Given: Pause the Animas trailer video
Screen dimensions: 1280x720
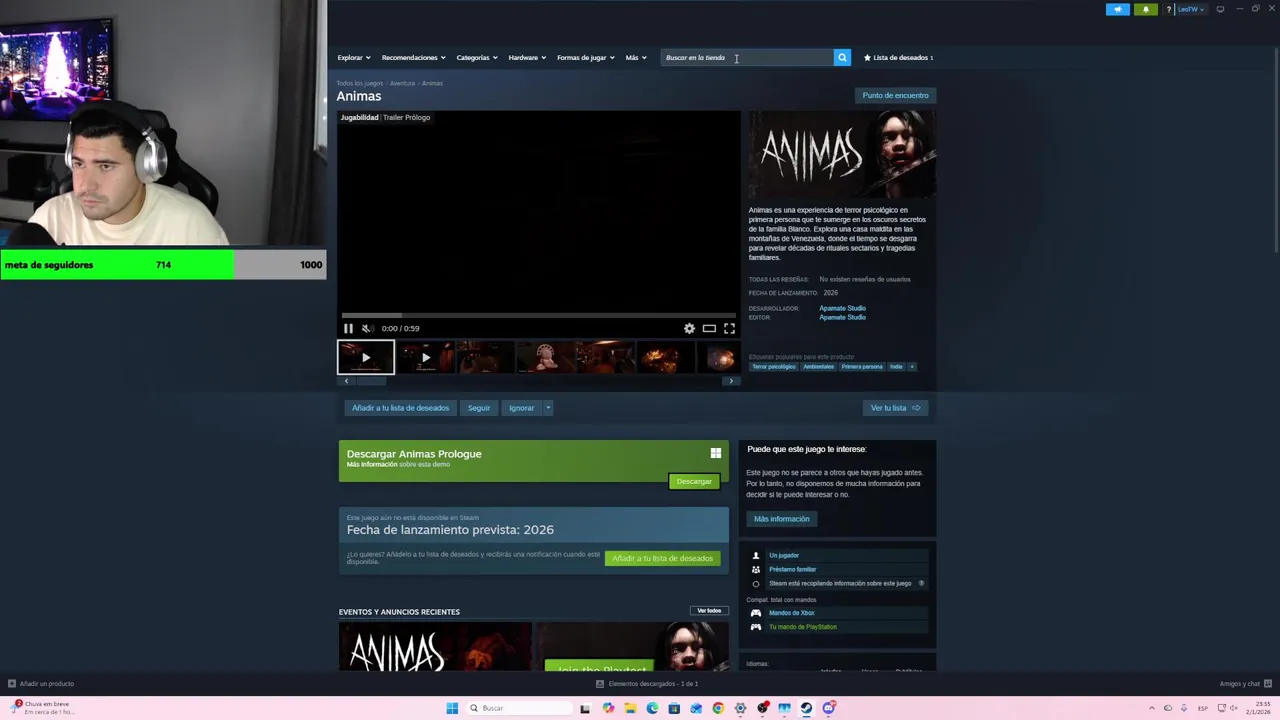Looking at the screenshot, I should [x=348, y=328].
